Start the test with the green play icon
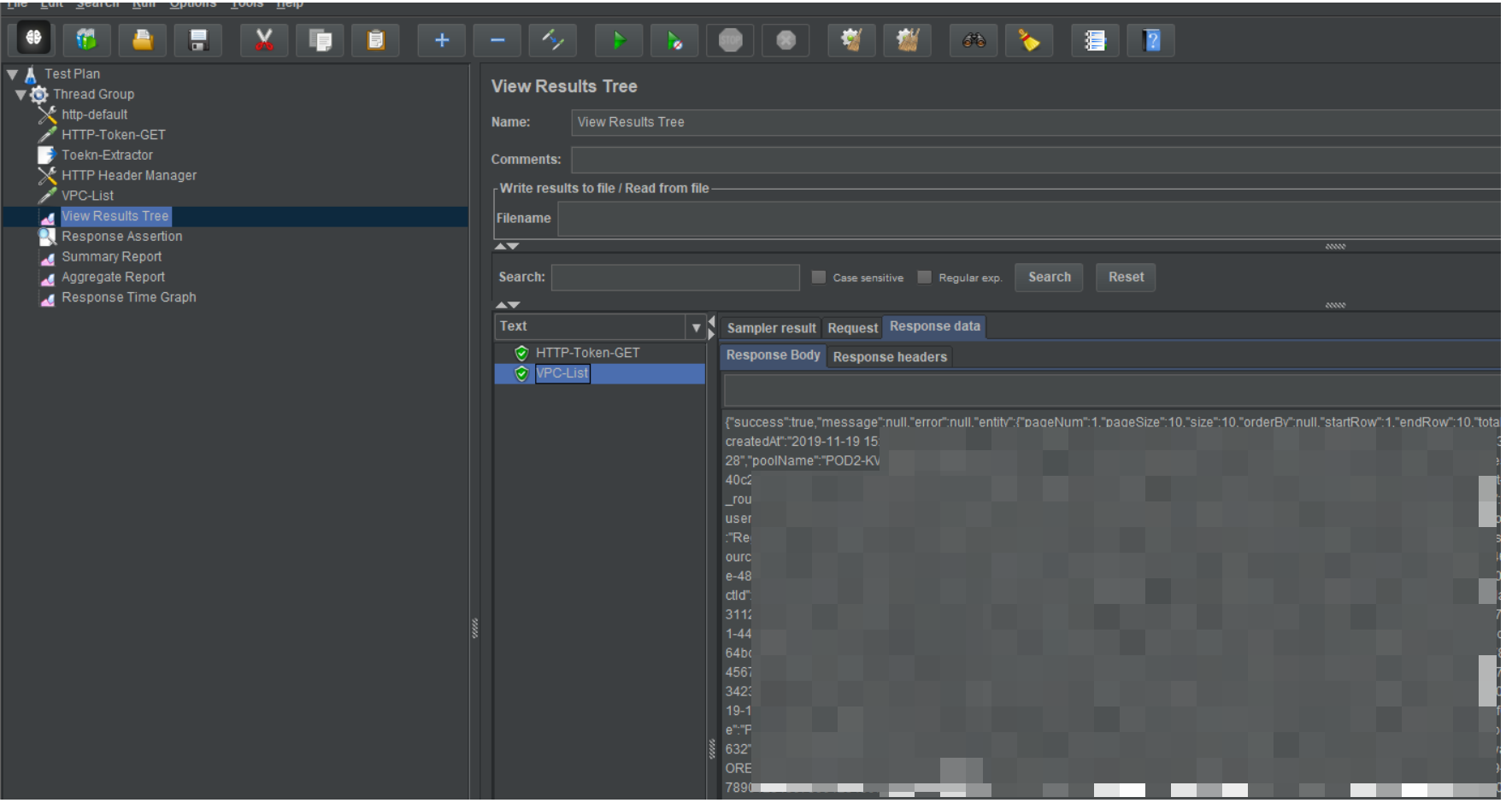The width and height of the screenshot is (1512, 803). click(x=619, y=39)
